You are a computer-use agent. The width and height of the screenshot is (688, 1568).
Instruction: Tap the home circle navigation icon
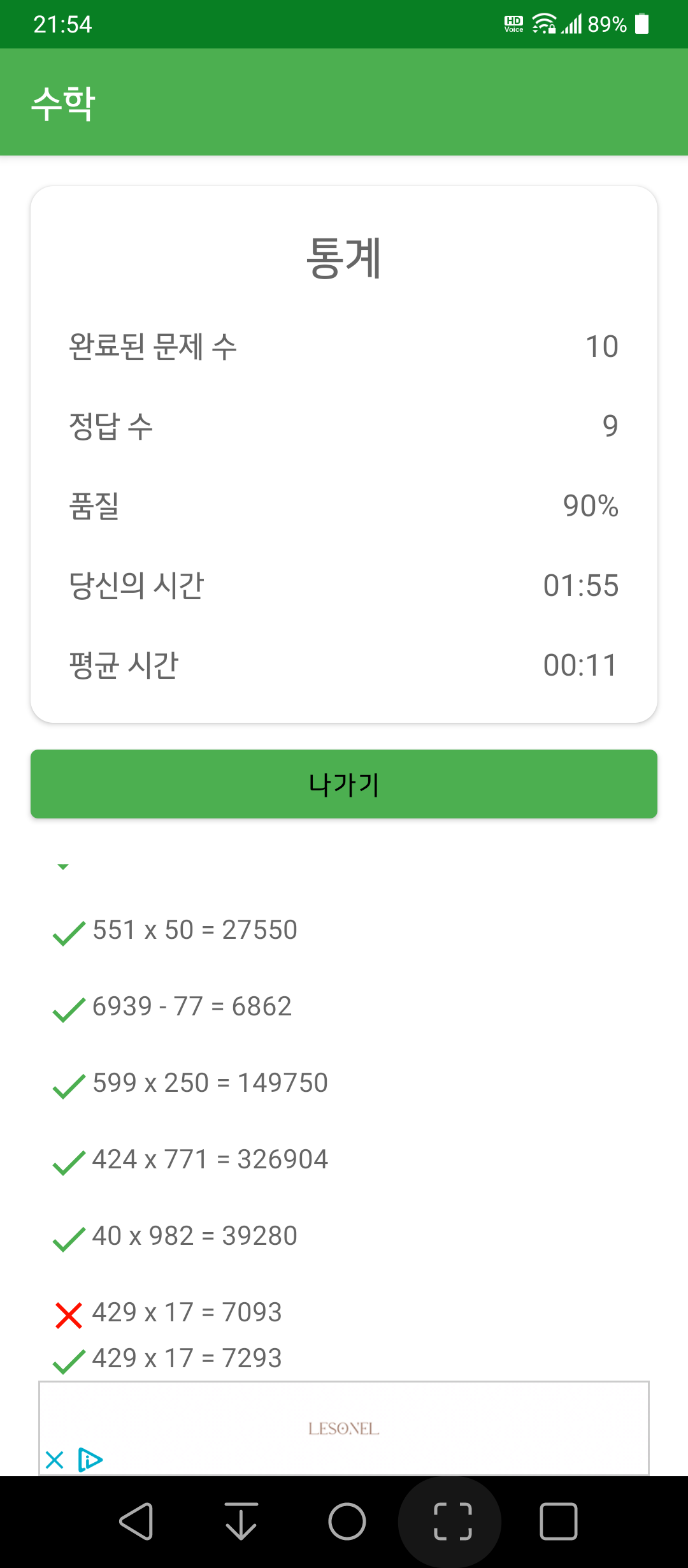[347, 1521]
